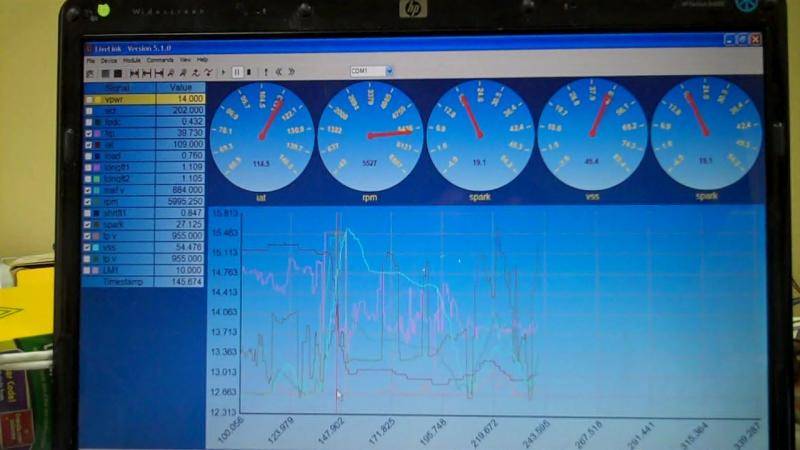Open the Commands menu
Screen dimensions: 800x450
160,60
